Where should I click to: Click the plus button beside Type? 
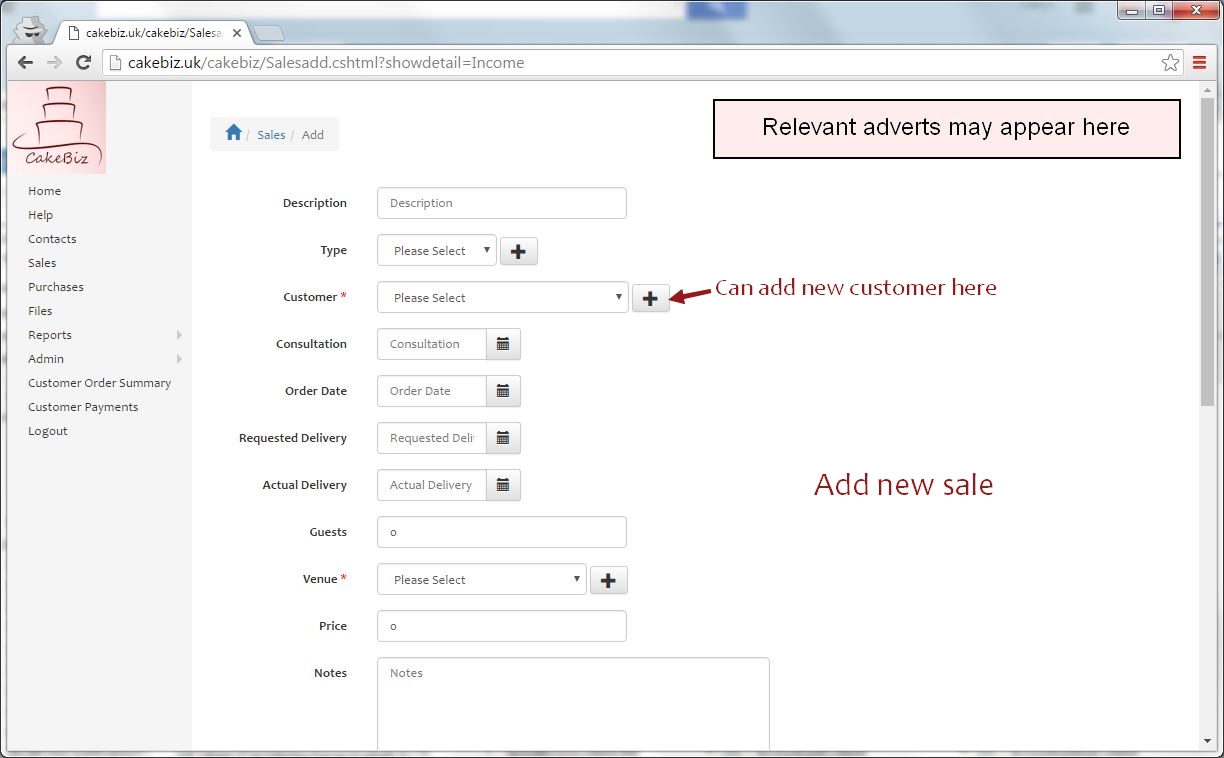coord(518,251)
